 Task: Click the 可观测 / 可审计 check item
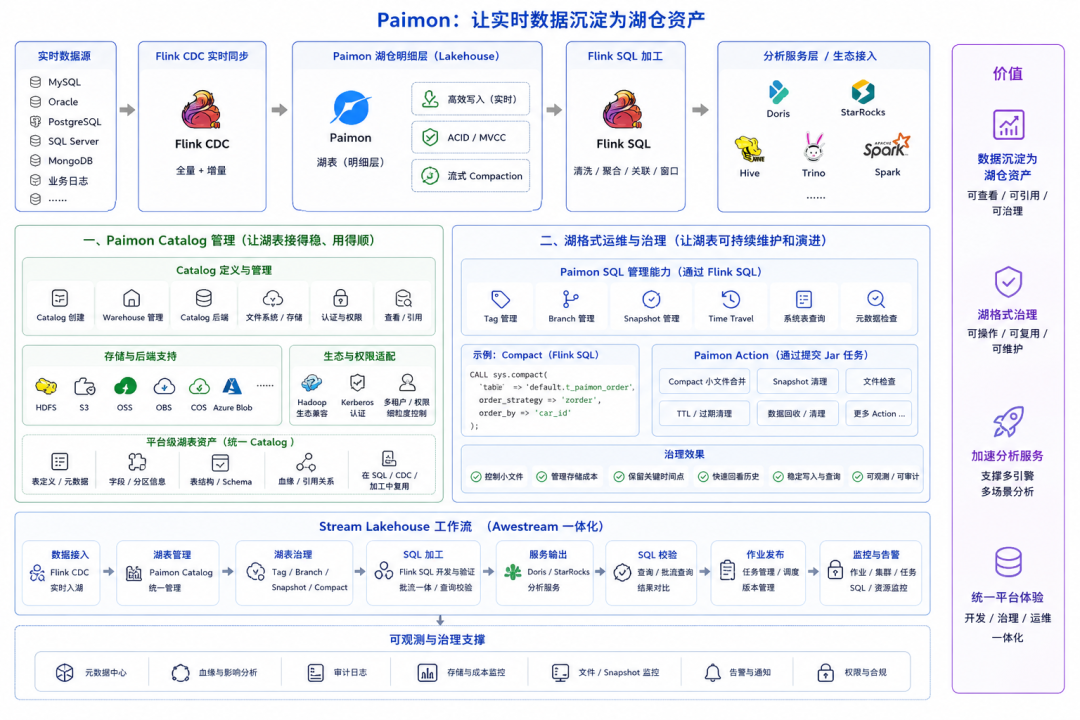[885, 476]
